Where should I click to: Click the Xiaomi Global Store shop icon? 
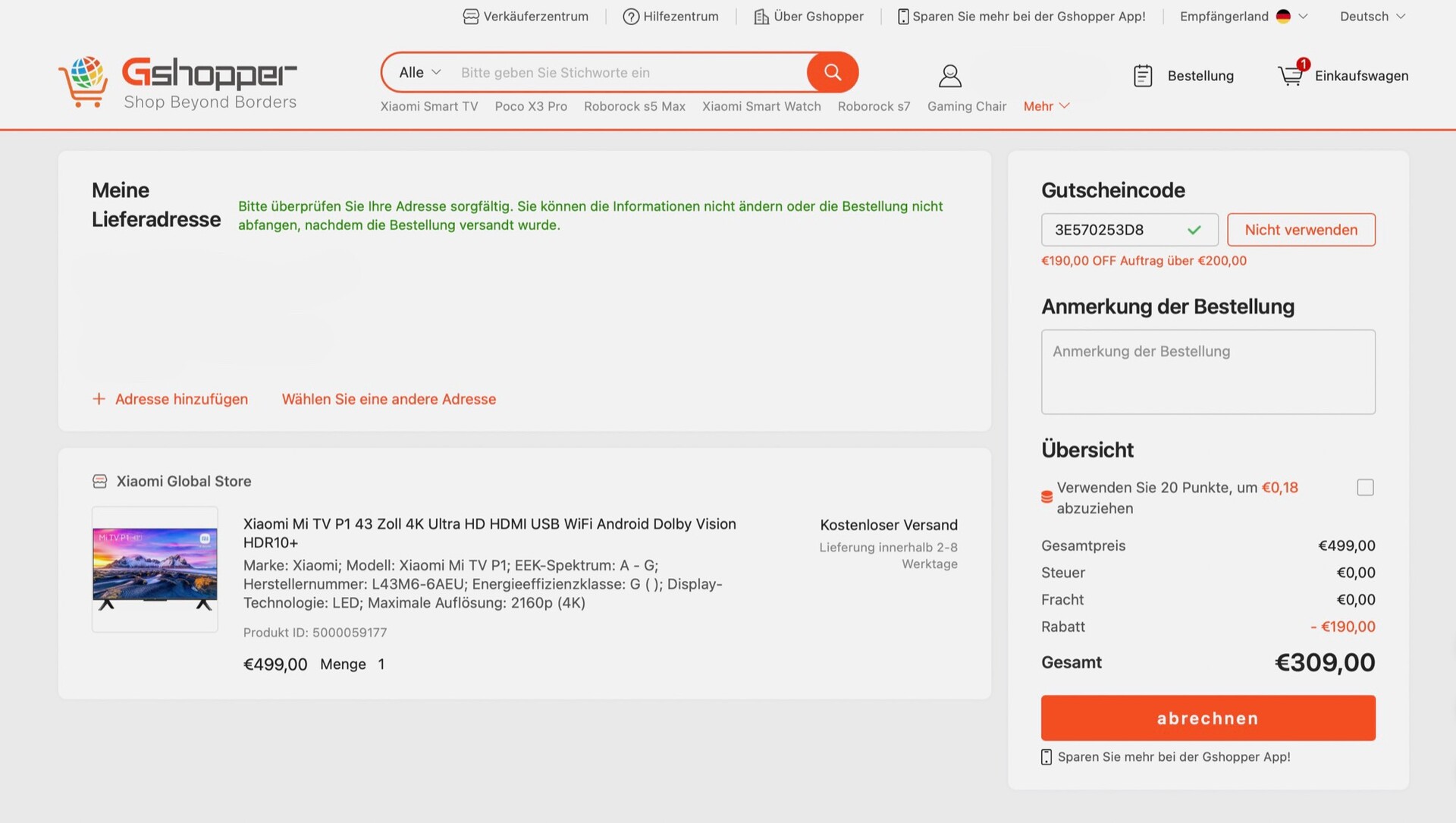(x=99, y=481)
